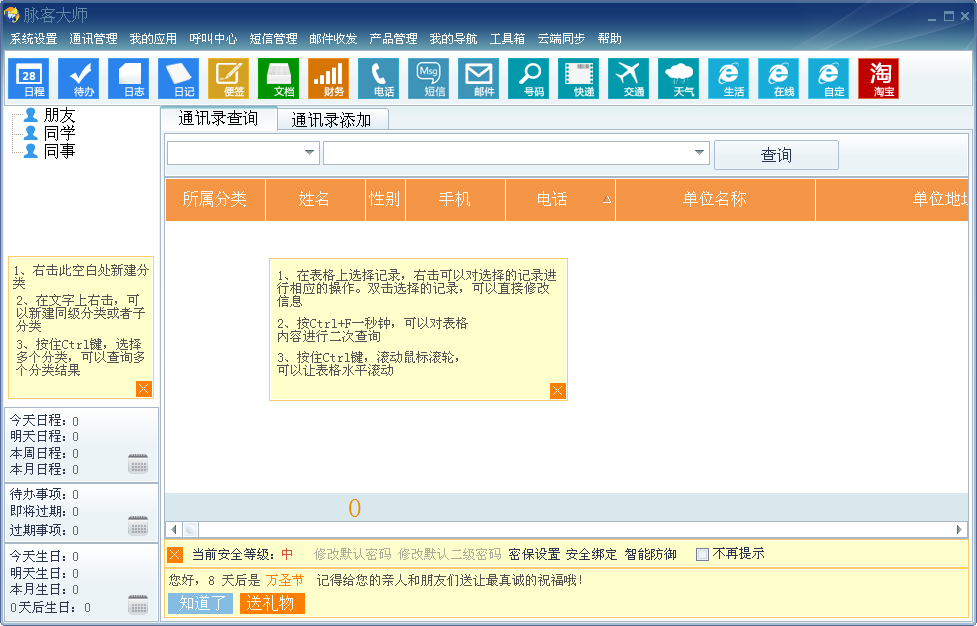Click the 单位名称 column header

[x=715, y=199]
